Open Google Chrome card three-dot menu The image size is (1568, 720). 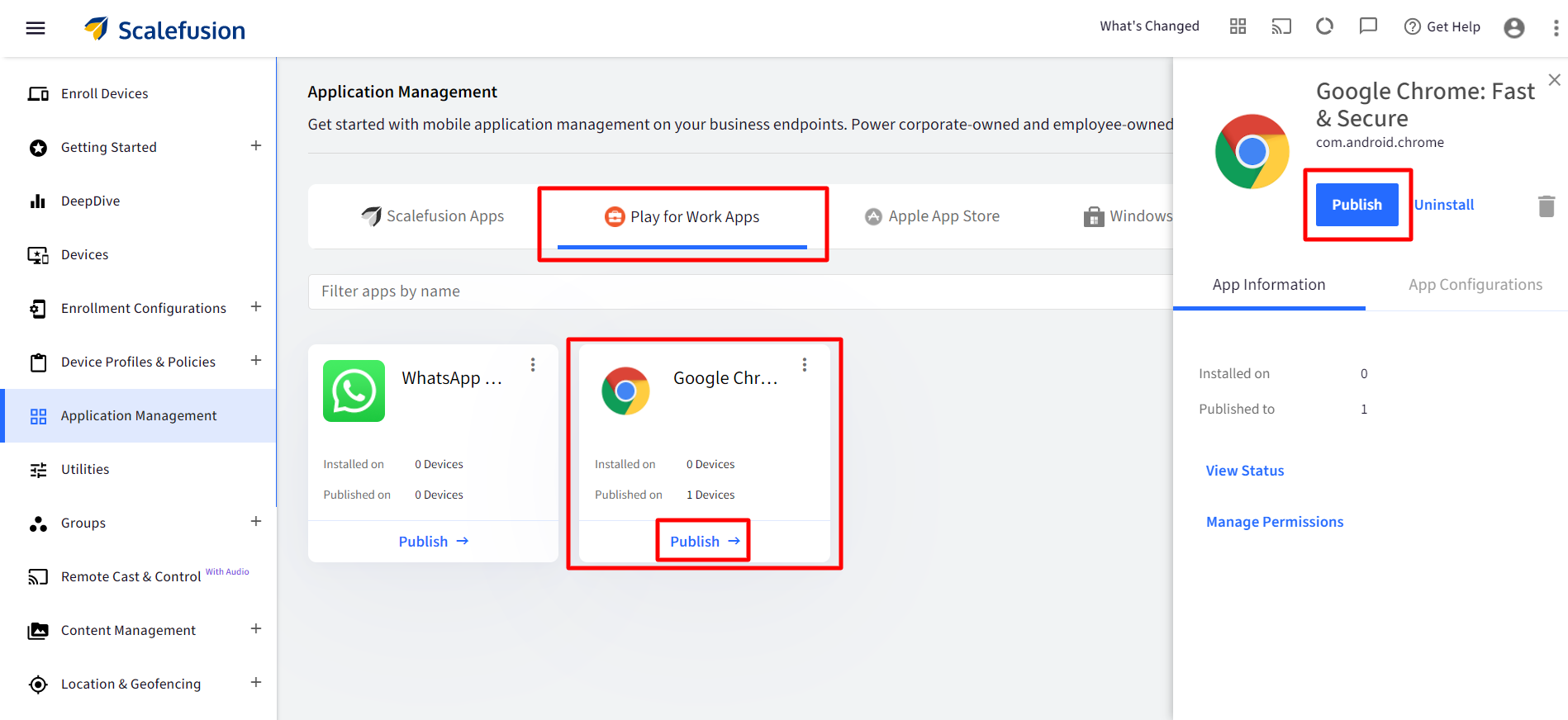point(805,365)
